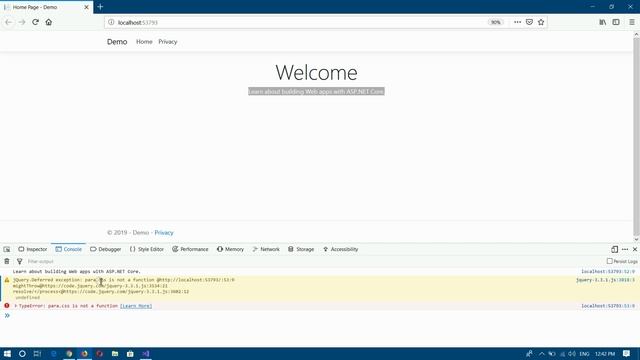The width and height of the screenshot is (640, 360).
Task: Open devtools customize three-dots menu
Action: click(x=625, y=249)
